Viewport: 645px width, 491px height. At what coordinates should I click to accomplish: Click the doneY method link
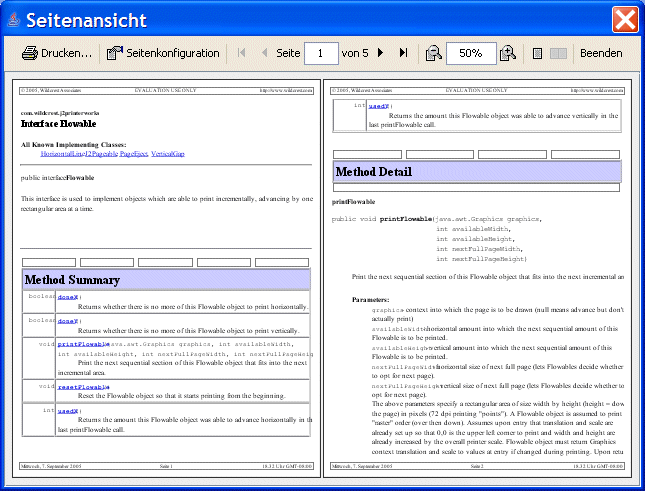click(67, 321)
